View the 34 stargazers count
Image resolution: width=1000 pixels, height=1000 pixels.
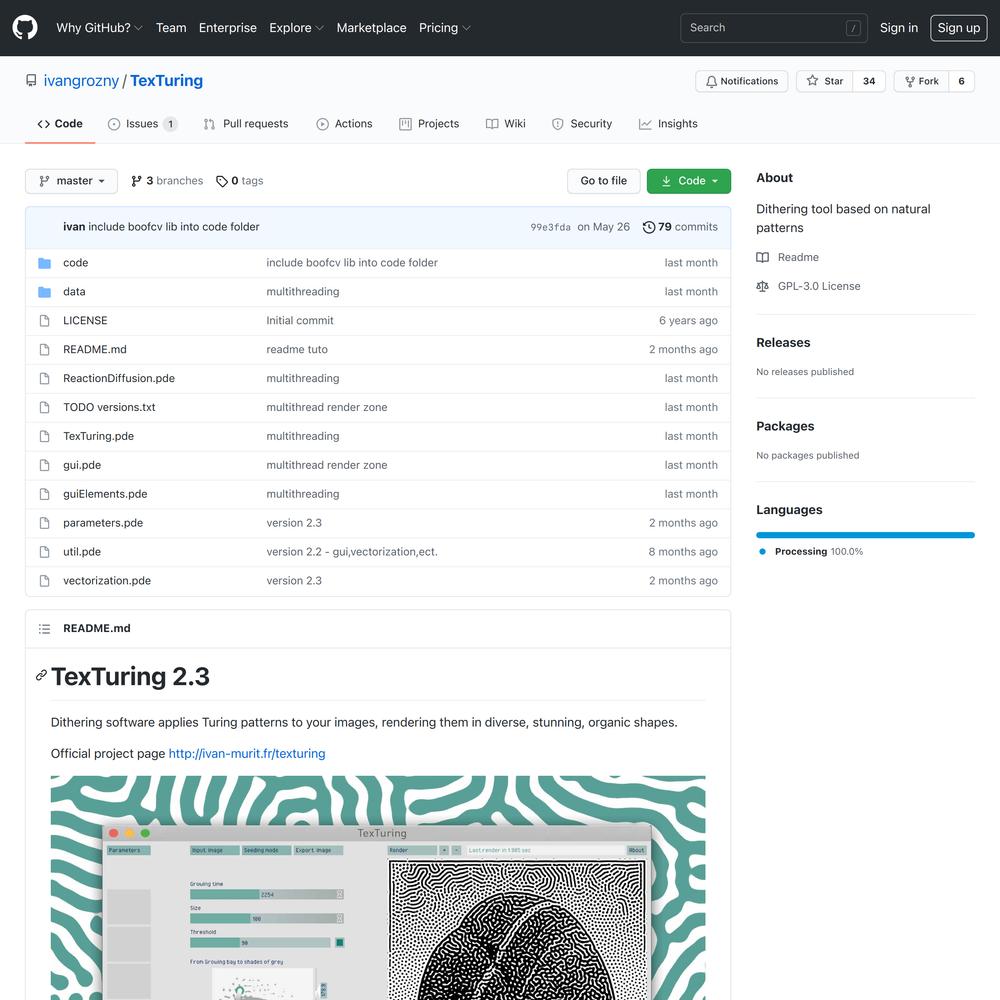click(869, 81)
